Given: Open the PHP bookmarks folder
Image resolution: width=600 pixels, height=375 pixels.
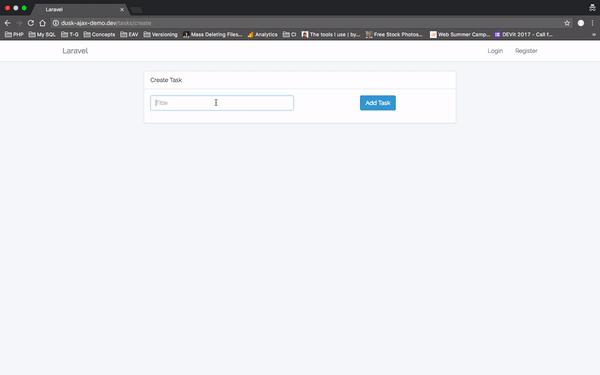Looking at the screenshot, I should 14,34.
